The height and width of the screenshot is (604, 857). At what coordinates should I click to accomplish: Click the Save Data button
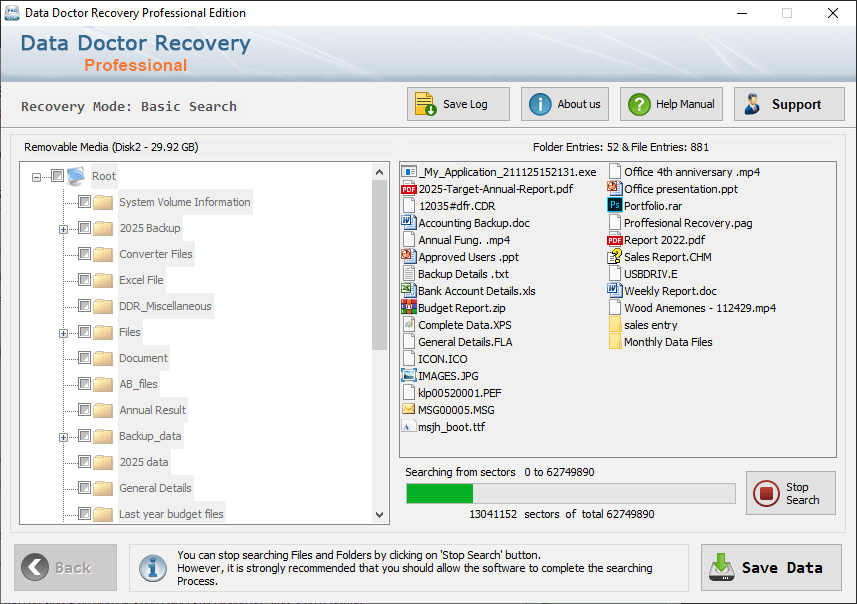[771, 567]
